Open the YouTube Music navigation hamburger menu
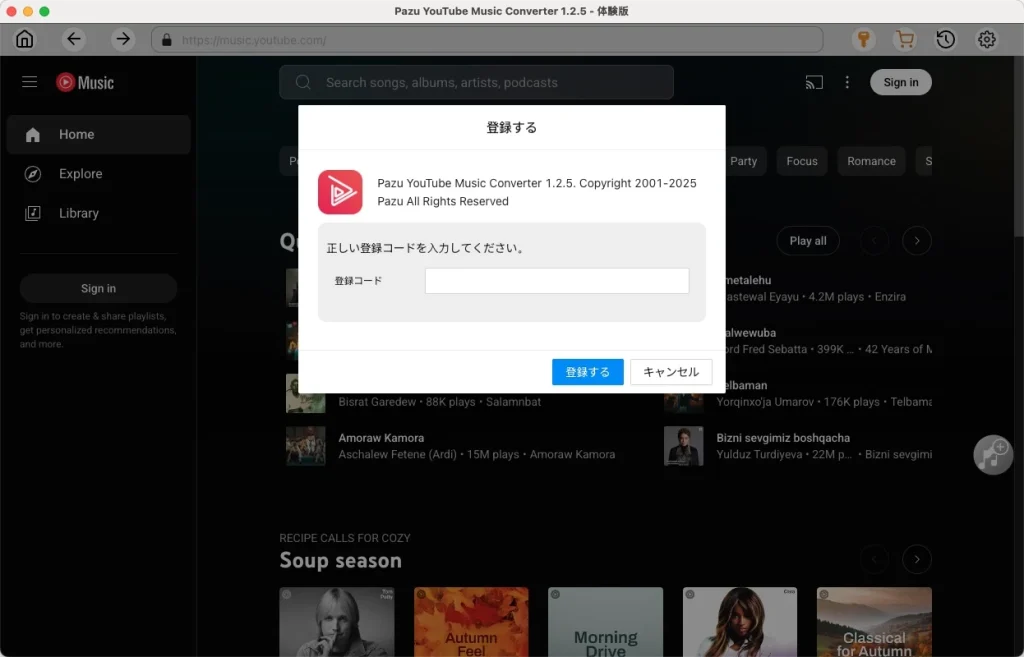The image size is (1024, 657). [29, 82]
